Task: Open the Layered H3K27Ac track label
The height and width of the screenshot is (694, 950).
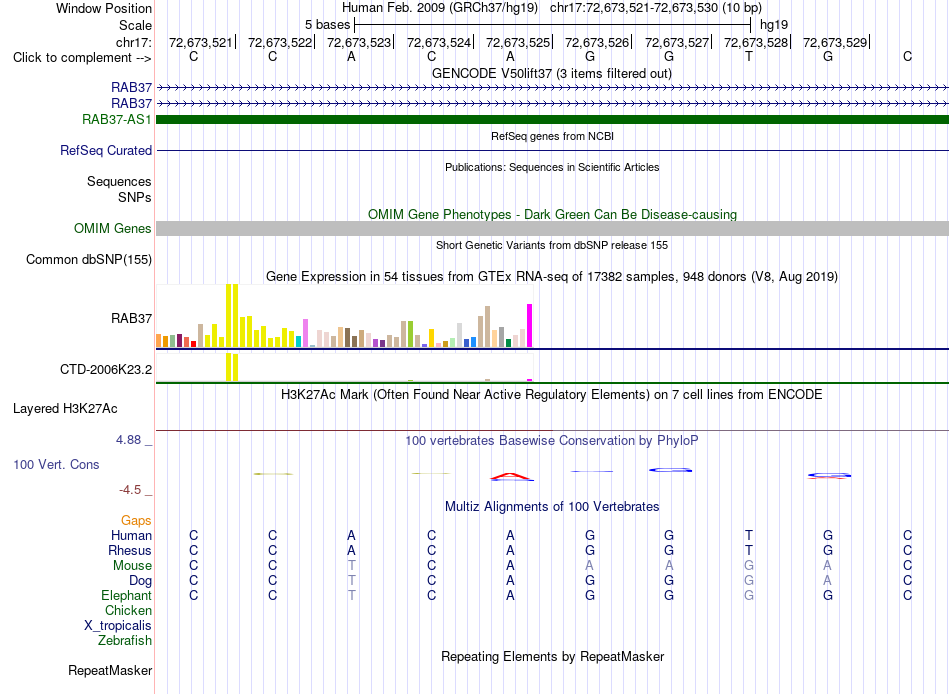Action: click(x=65, y=409)
